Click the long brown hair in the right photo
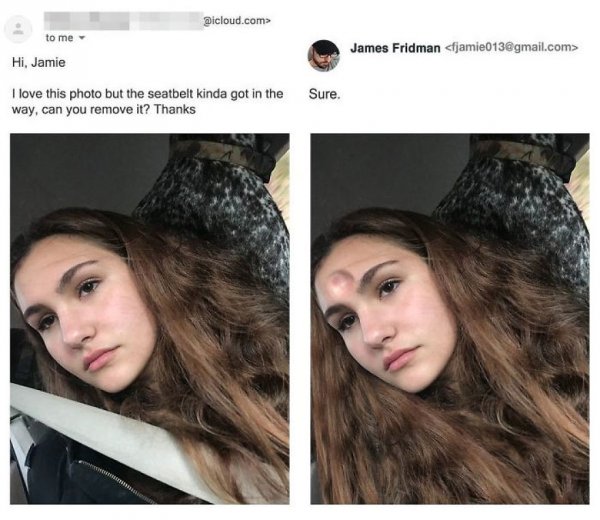 [x=510, y=400]
